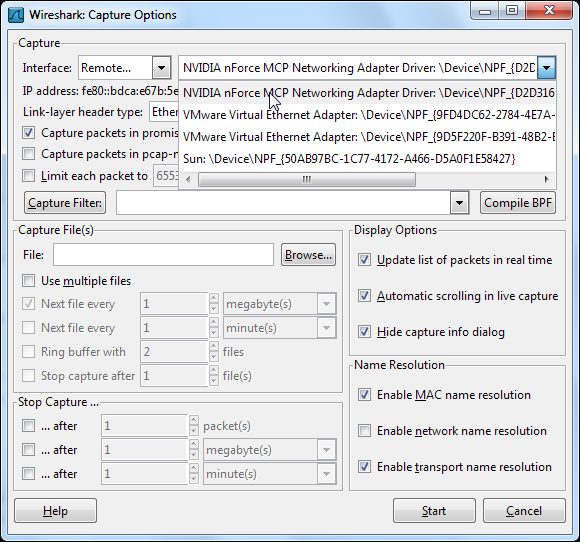Screen dimensions: 580x542
Task: Pick the second VMware Virtual Ethernet Adapter entry
Action: tap(367, 137)
